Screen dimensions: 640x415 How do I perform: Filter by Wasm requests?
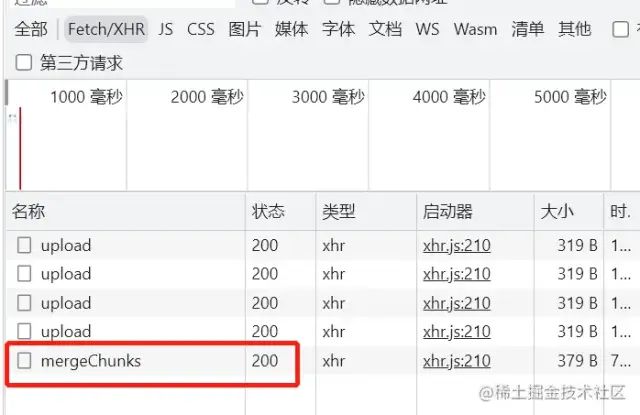click(x=475, y=29)
